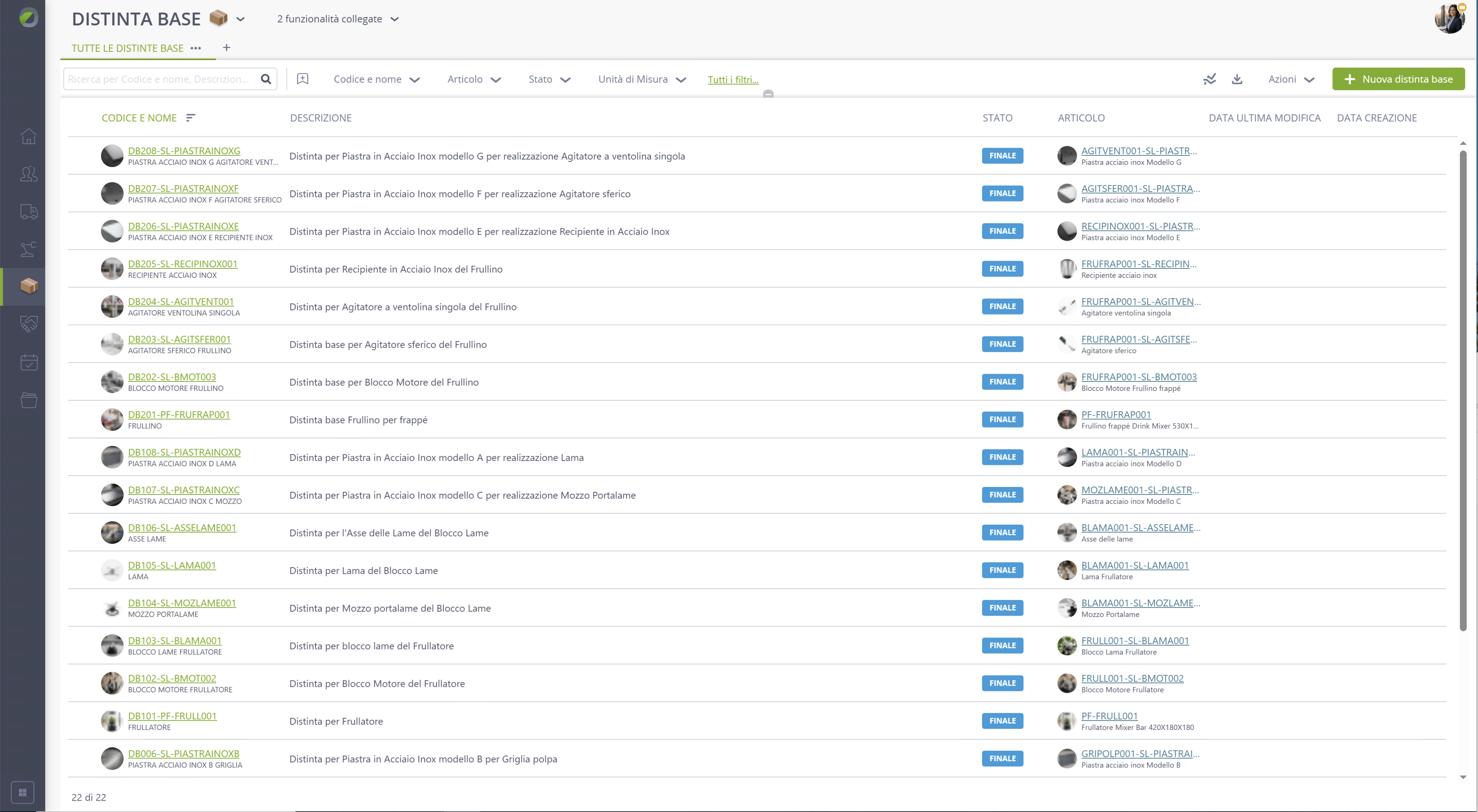Click the save filter bookmark icon
Viewport: 1478px width, 812px height.
303,79
